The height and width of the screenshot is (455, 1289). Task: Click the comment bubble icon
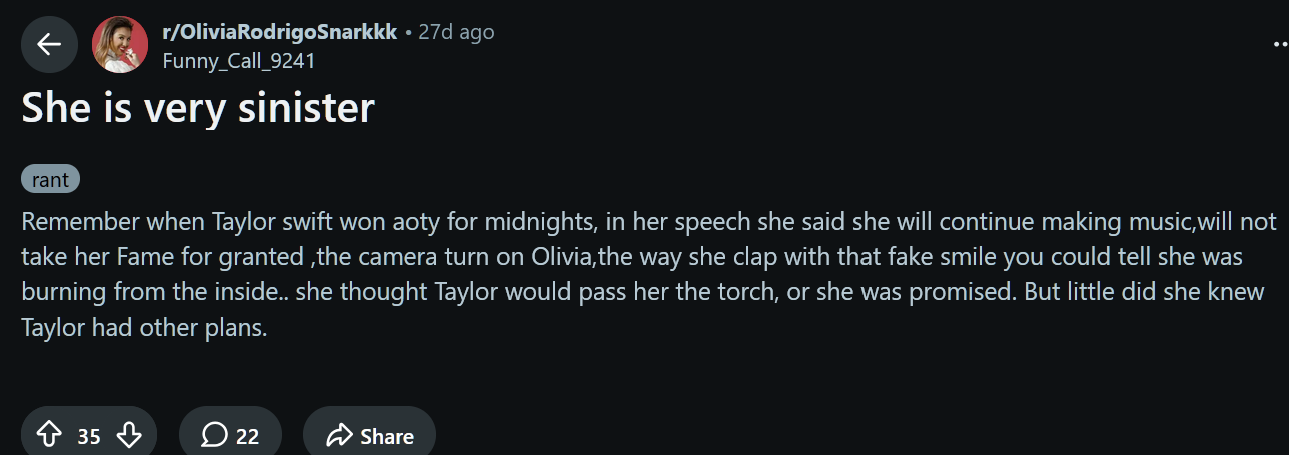(214, 435)
